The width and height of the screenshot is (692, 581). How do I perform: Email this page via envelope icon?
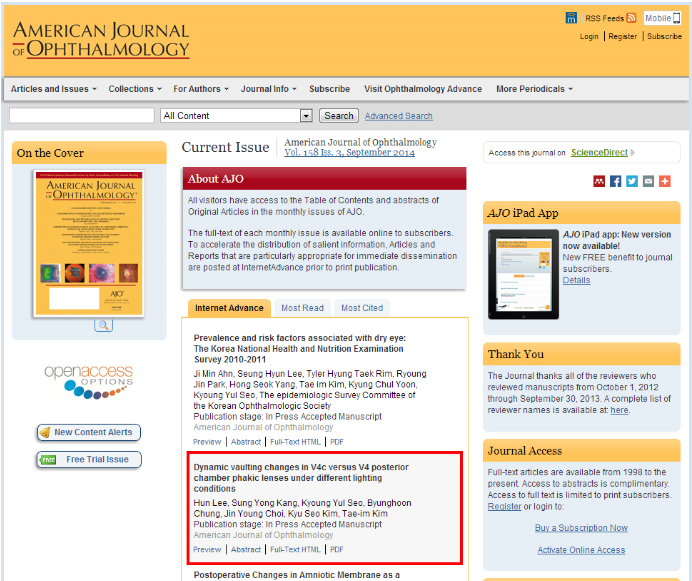(648, 181)
